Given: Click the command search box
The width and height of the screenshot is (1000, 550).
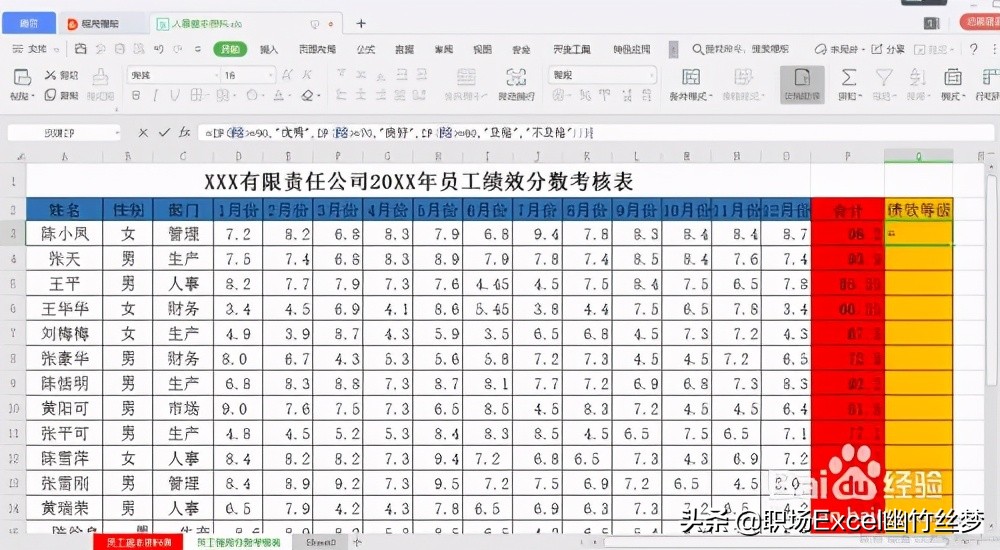Looking at the screenshot, I should click(x=740, y=49).
